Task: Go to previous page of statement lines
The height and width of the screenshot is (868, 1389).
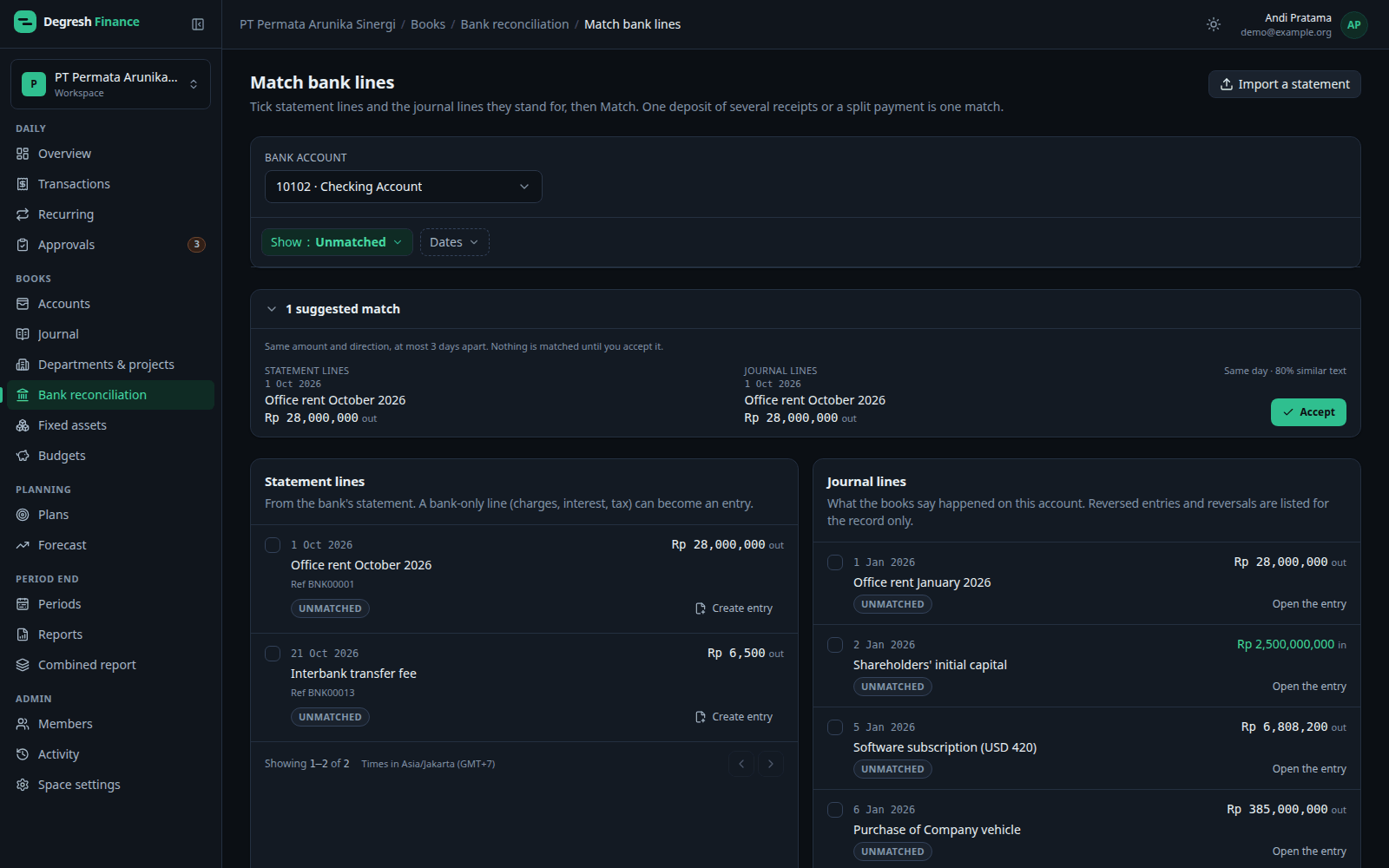Action: click(x=741, y=764)
